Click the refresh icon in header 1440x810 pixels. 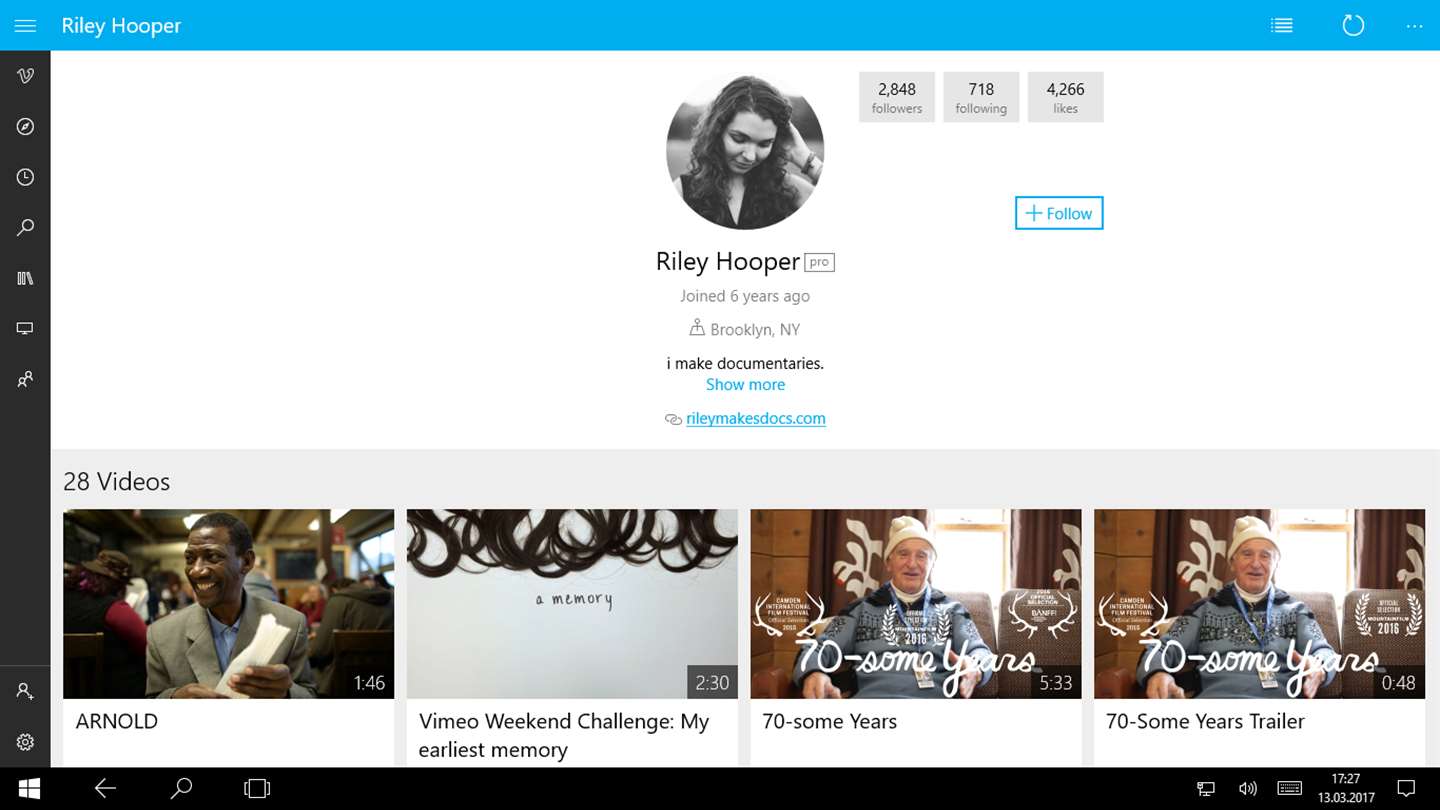tap(1353, 26)
